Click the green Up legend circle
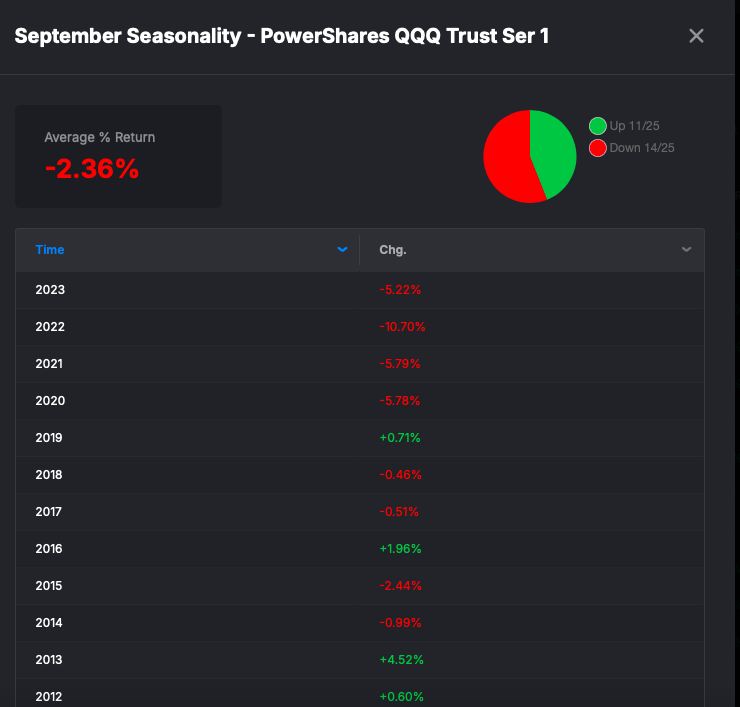Screen dimensions: 740x707 (x=597, y=126)
